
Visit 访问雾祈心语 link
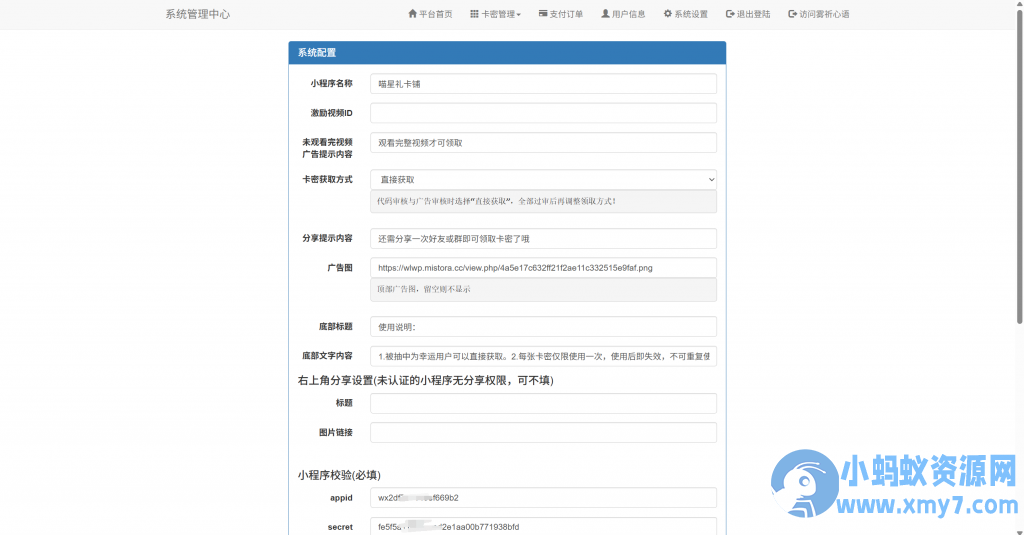coord(819,14)
